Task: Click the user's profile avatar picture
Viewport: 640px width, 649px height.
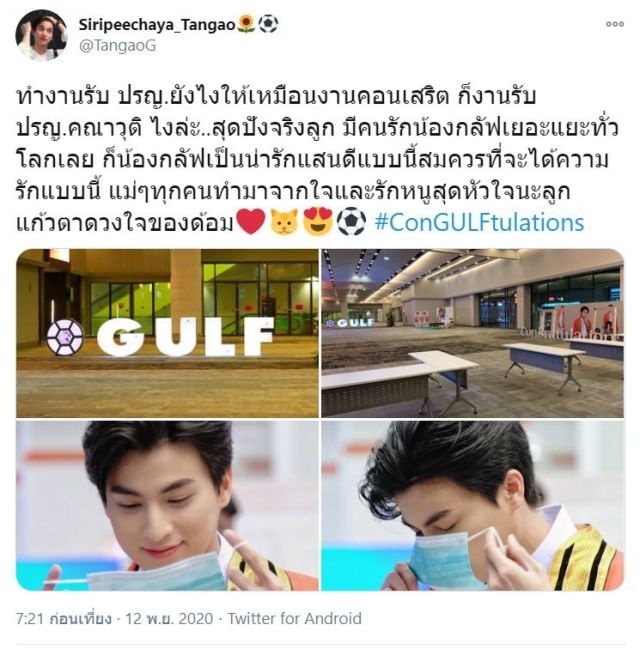Action: coord(41,35)
